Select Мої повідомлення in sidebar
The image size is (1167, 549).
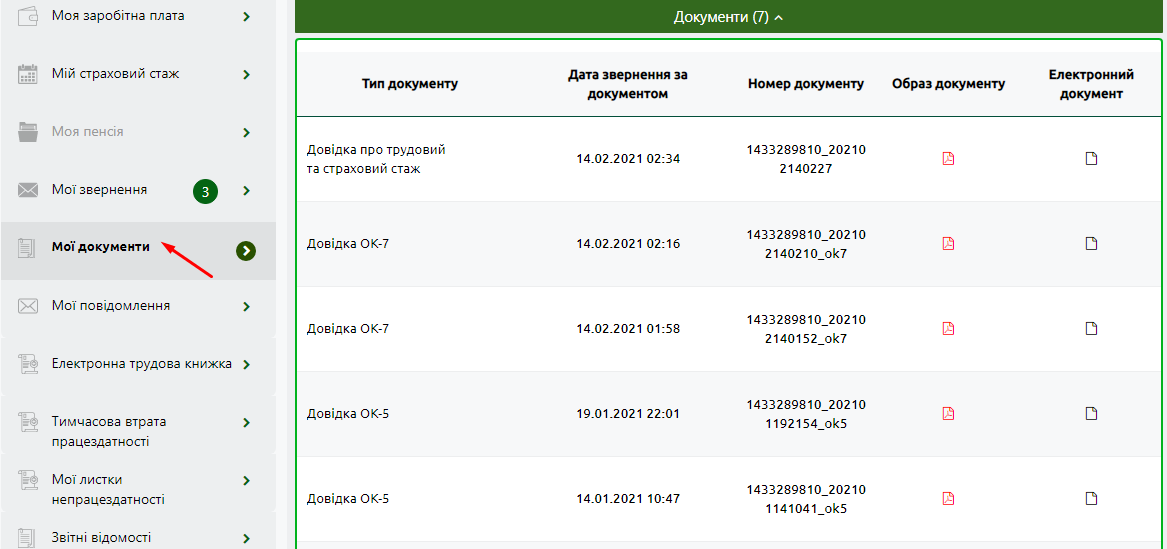138,306
